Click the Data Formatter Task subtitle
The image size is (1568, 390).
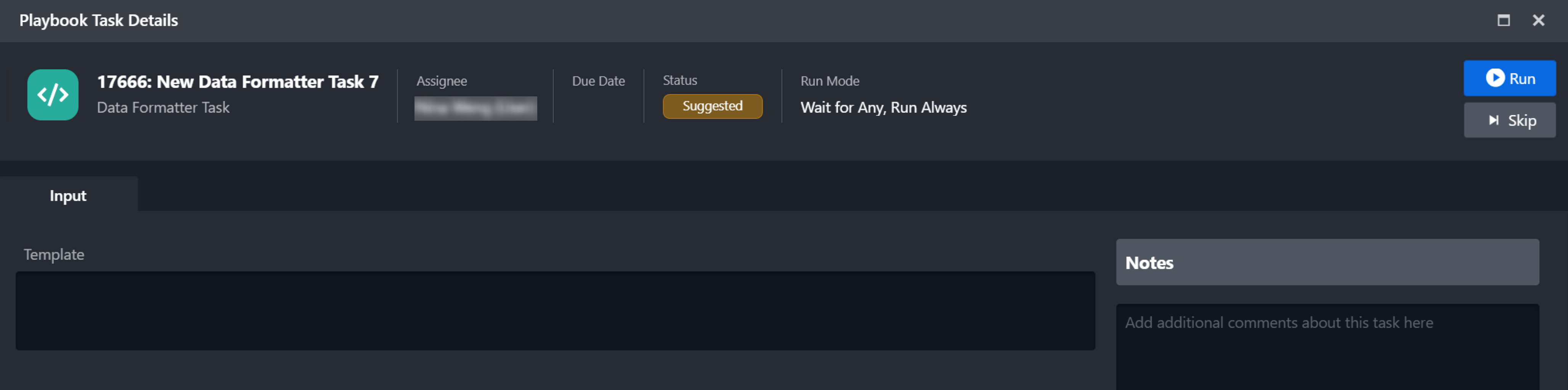[x=163, y=108]
